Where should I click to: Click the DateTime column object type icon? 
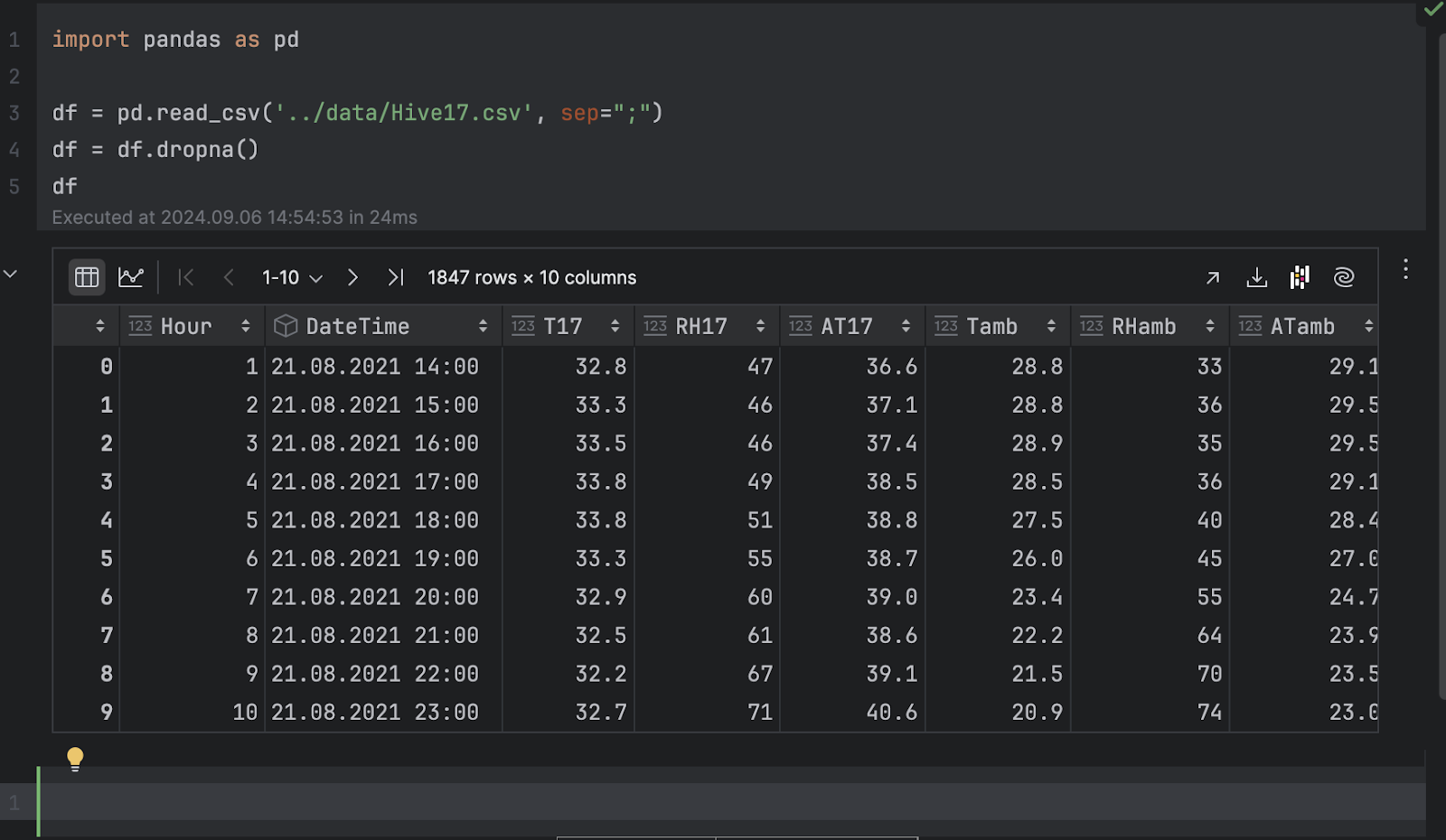(286, 326)
